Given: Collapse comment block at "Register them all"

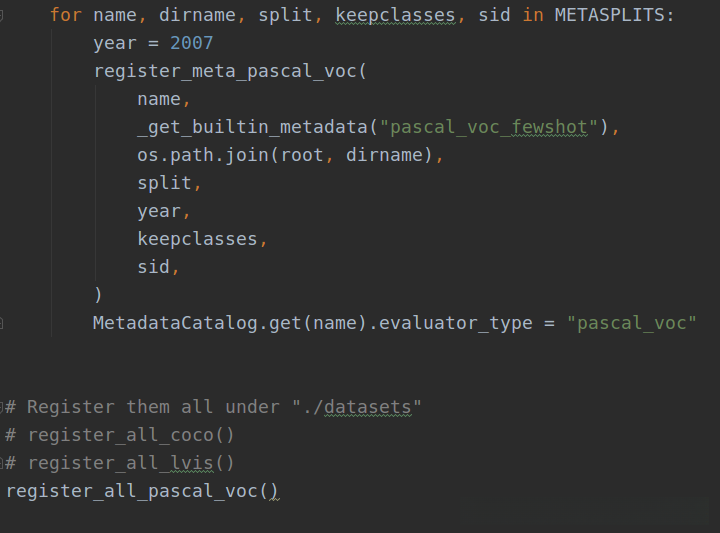Looking at the screenshot, I should pyautogui.click(x=3, y=406).
